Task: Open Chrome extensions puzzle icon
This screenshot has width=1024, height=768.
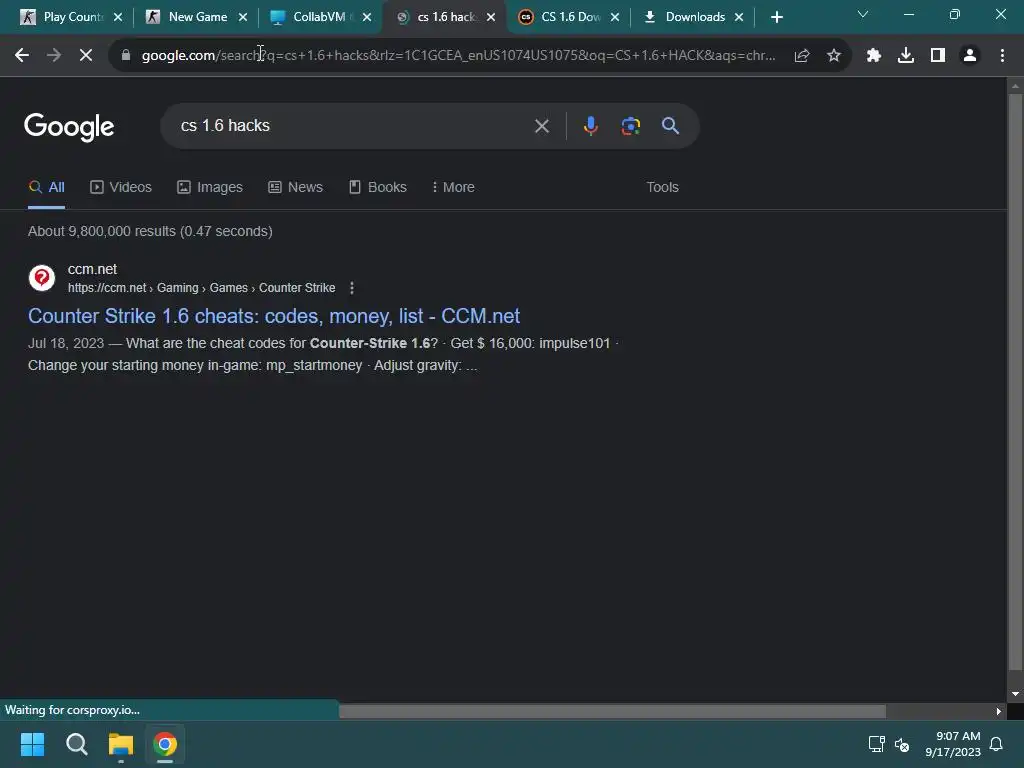Action: pos(874,56)
